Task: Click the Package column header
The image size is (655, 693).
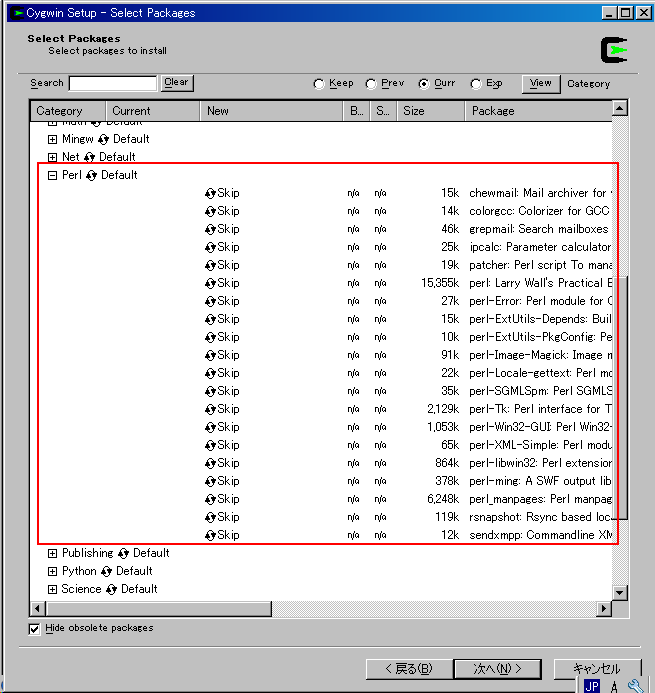Action: 536,111
